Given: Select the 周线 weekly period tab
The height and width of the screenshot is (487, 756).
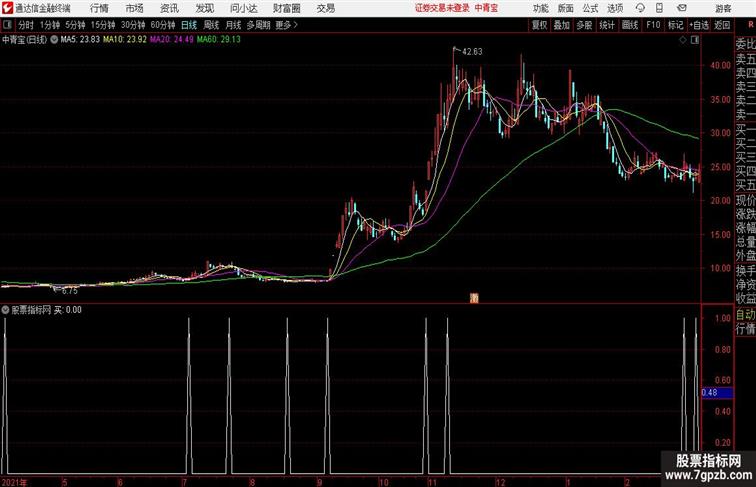Looking at the screenshot, I should pyautogui.click(x=211, y=25).
